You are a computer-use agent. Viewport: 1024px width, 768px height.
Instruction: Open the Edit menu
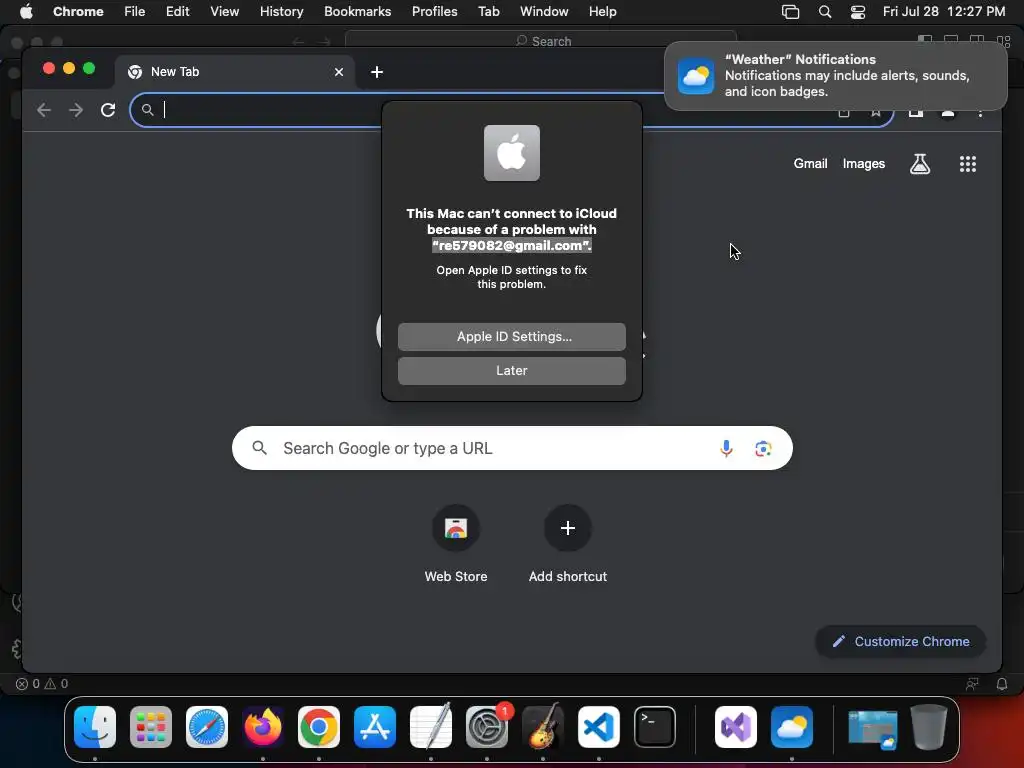click(x=177, y=11)
